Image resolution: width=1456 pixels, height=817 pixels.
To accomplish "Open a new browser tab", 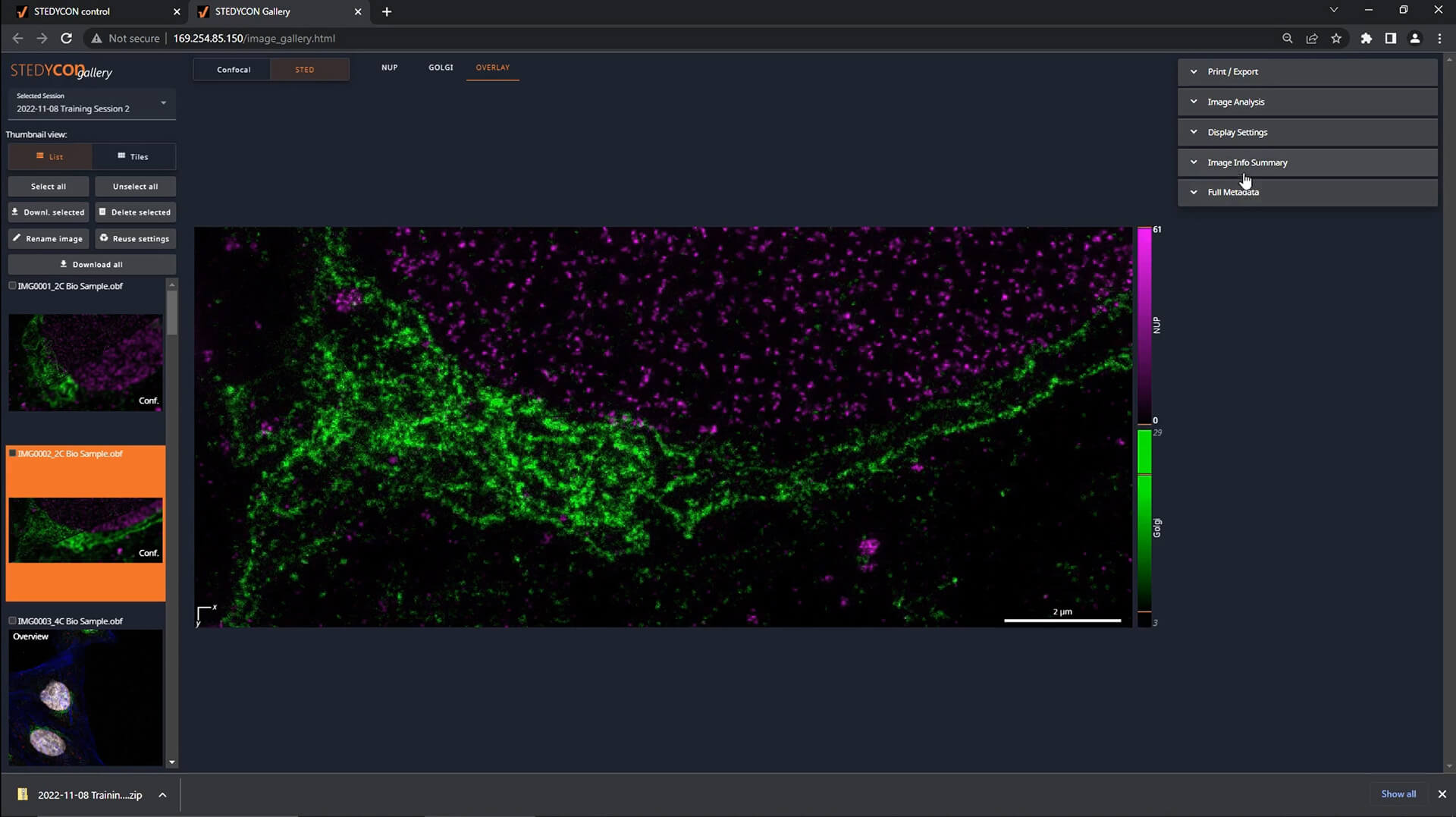I will [387, 11].
